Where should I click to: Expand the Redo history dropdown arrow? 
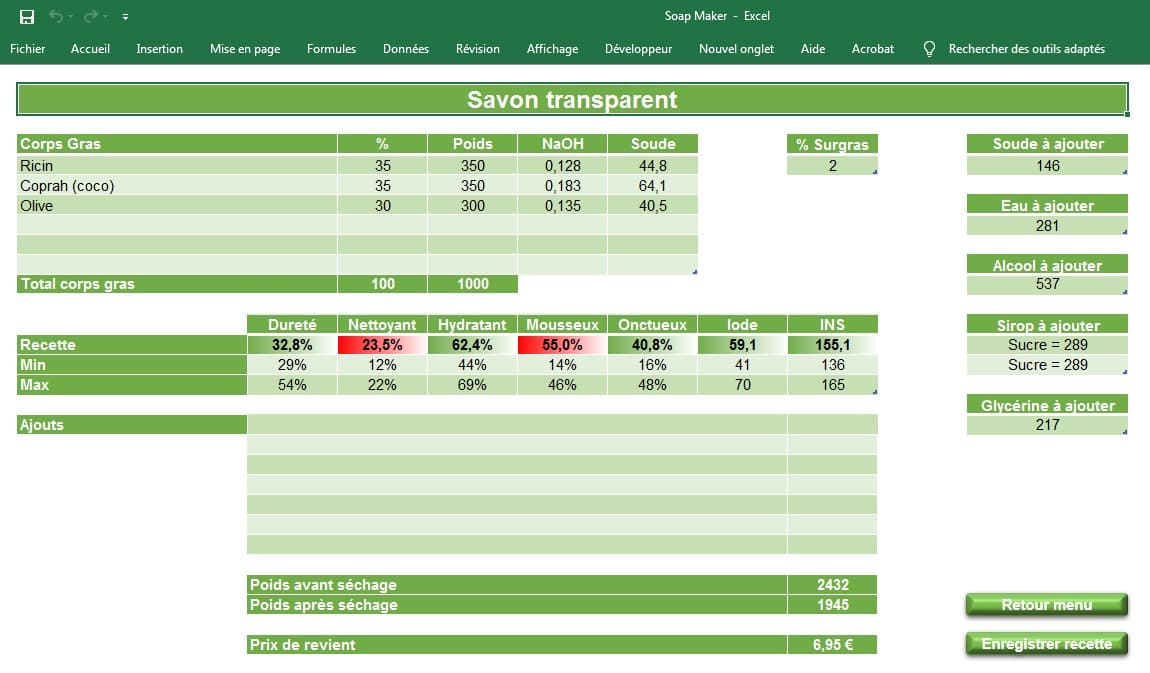coord(106,17)
